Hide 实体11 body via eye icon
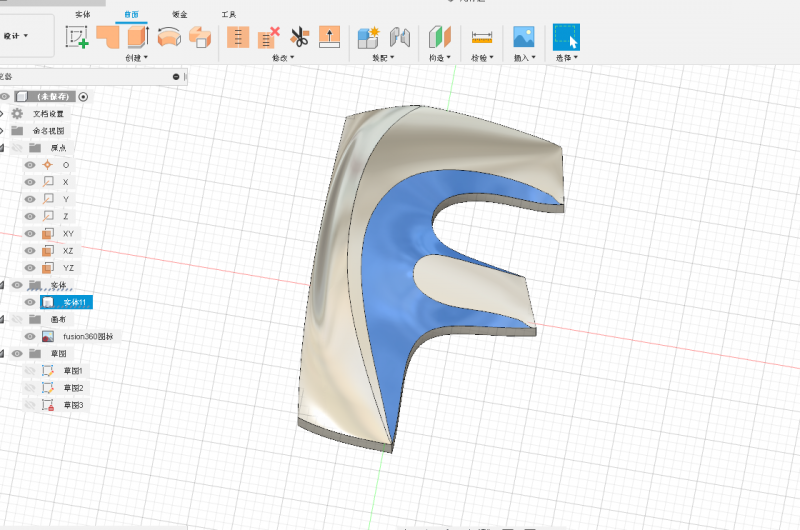Screen dimensions: 800x530 pos(30,302)
